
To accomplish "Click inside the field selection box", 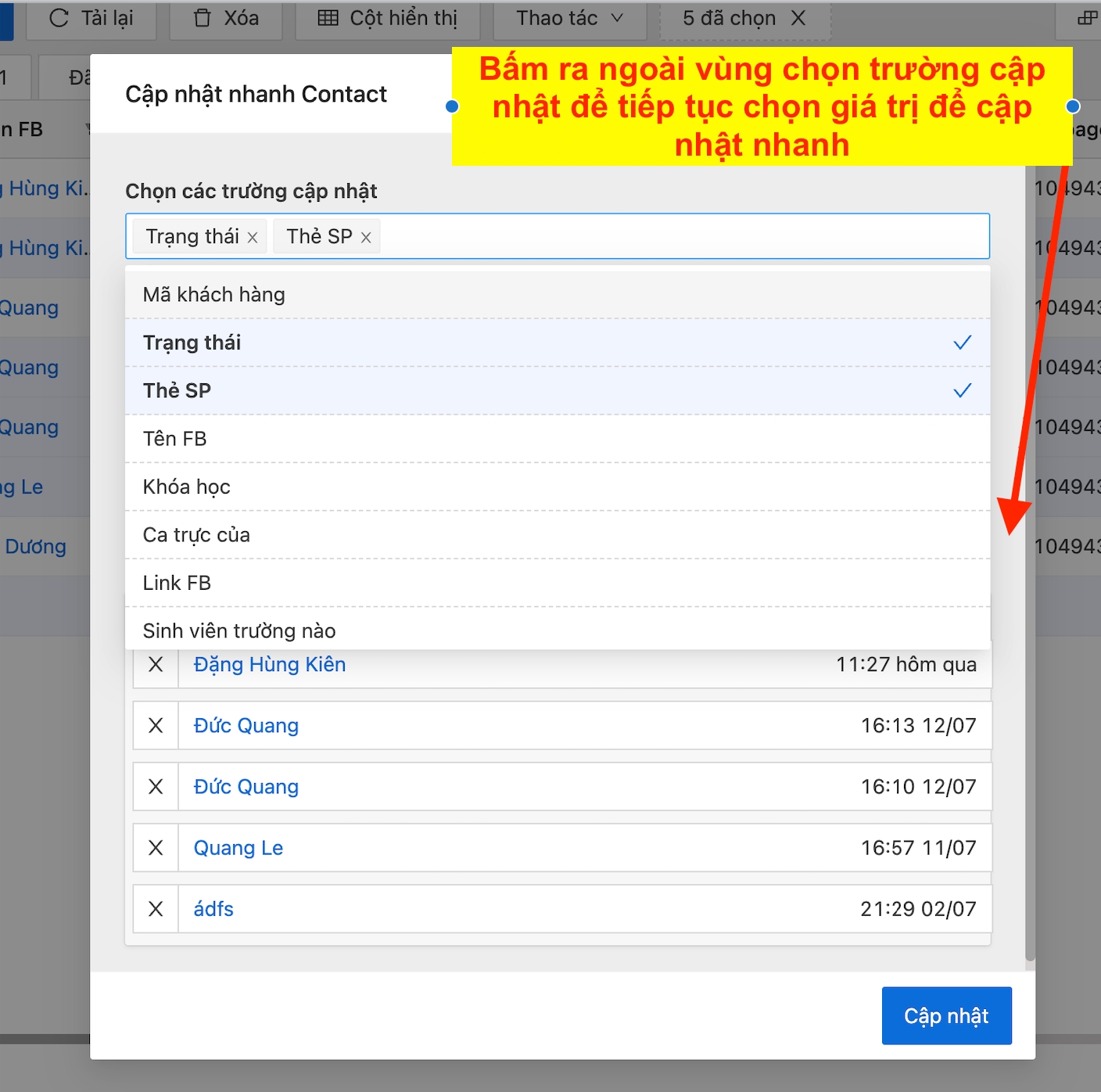I will [680, 236].
